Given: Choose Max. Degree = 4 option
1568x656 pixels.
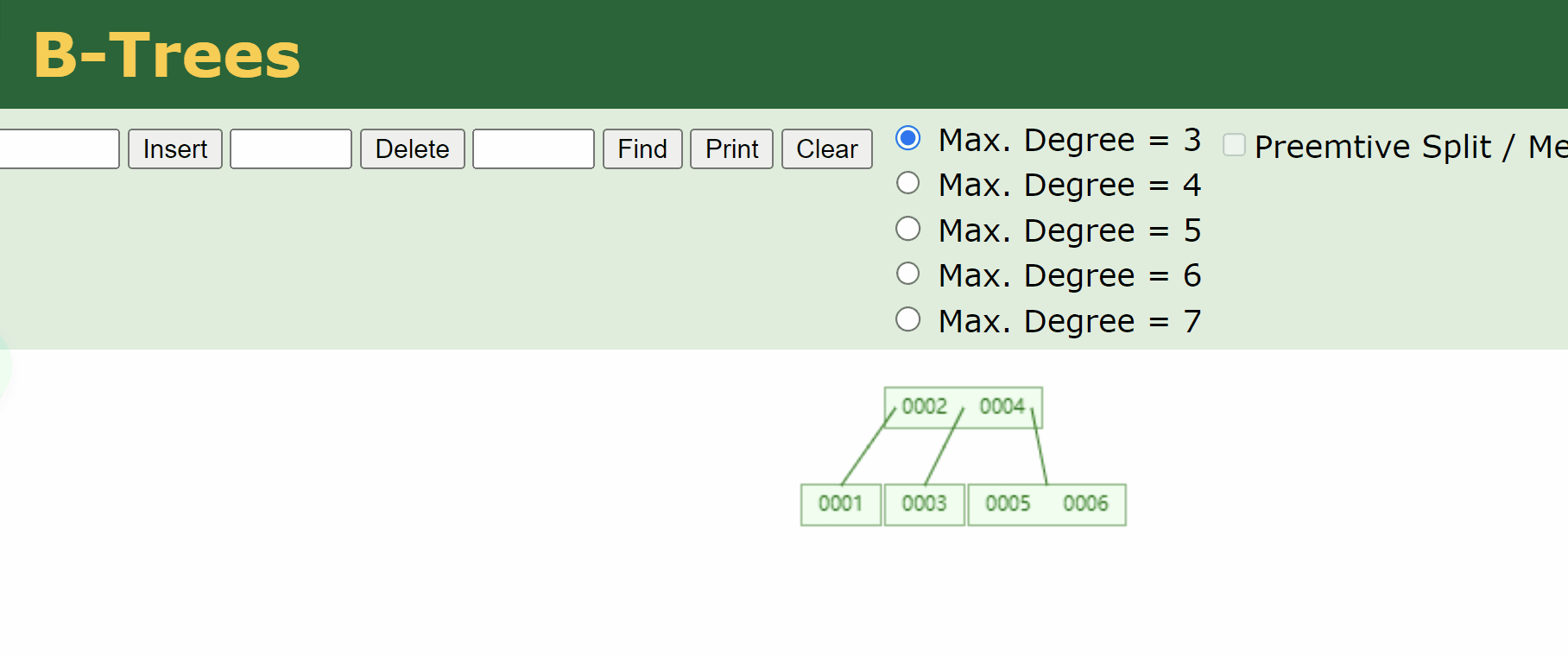Looking at the screenshot, I should (x=907, y=183).
